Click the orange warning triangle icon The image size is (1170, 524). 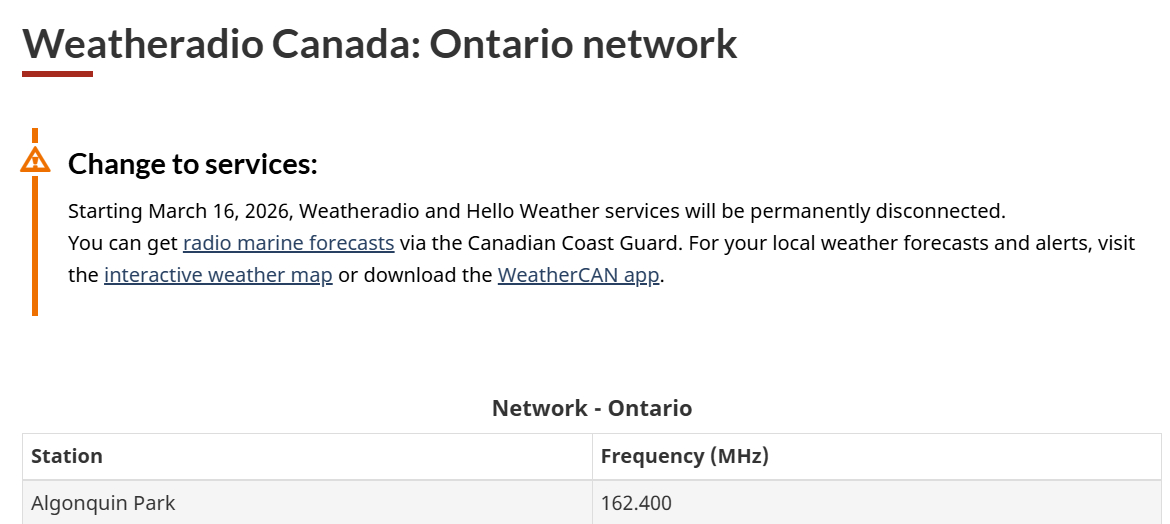(x=35, y=160)
